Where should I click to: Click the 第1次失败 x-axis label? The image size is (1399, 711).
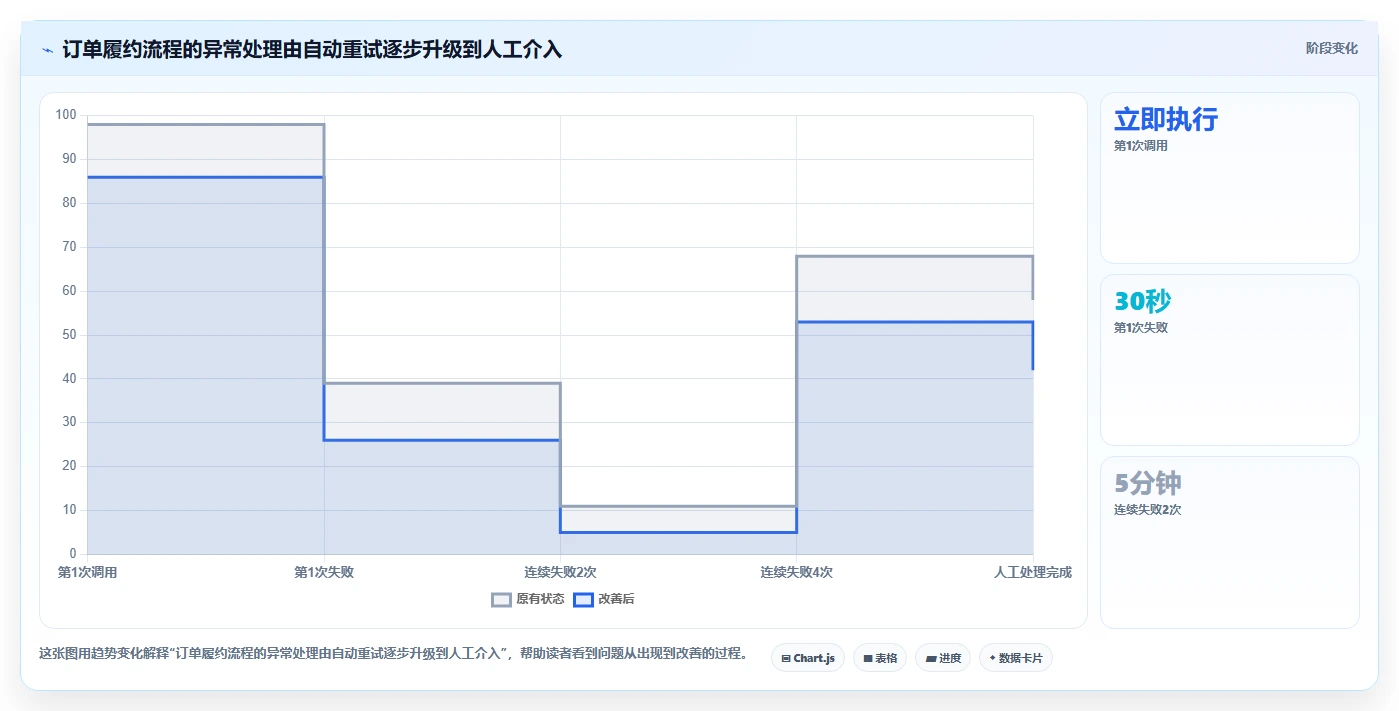pos(324,572)
